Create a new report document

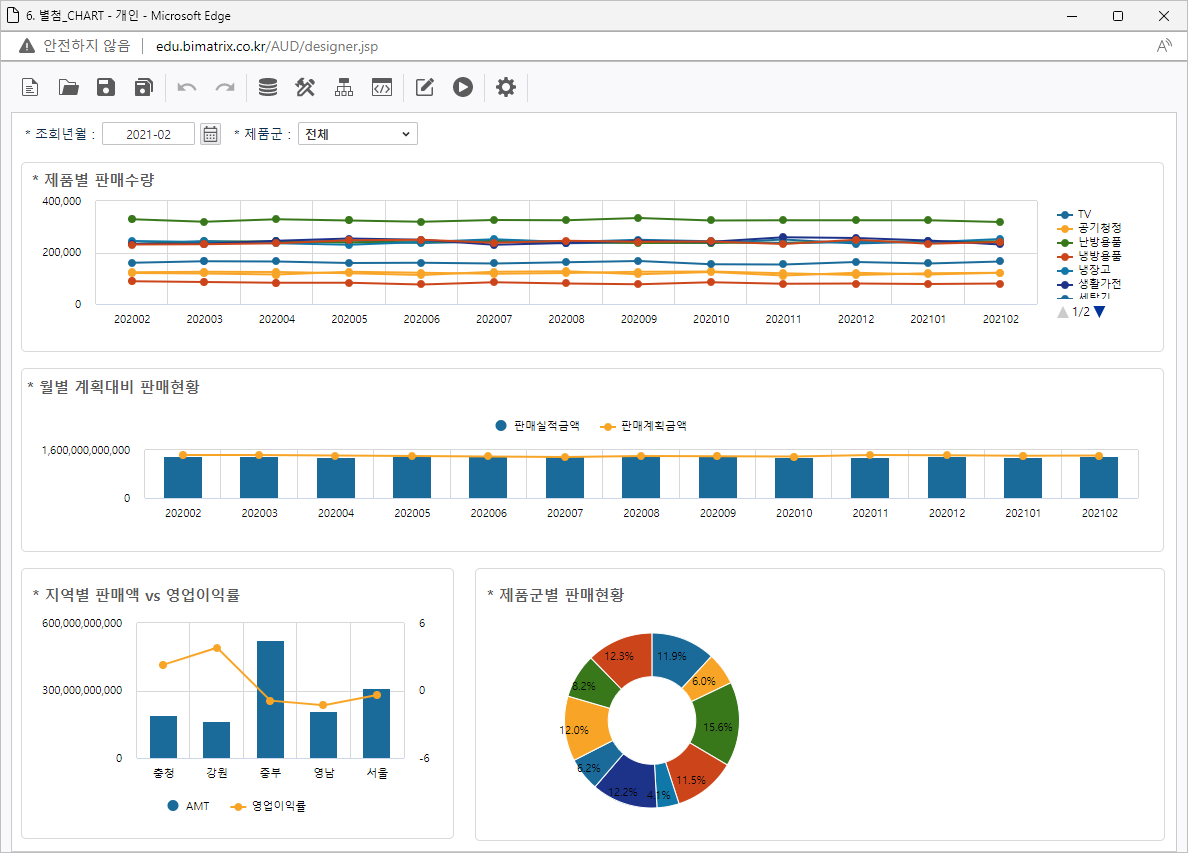31,88
